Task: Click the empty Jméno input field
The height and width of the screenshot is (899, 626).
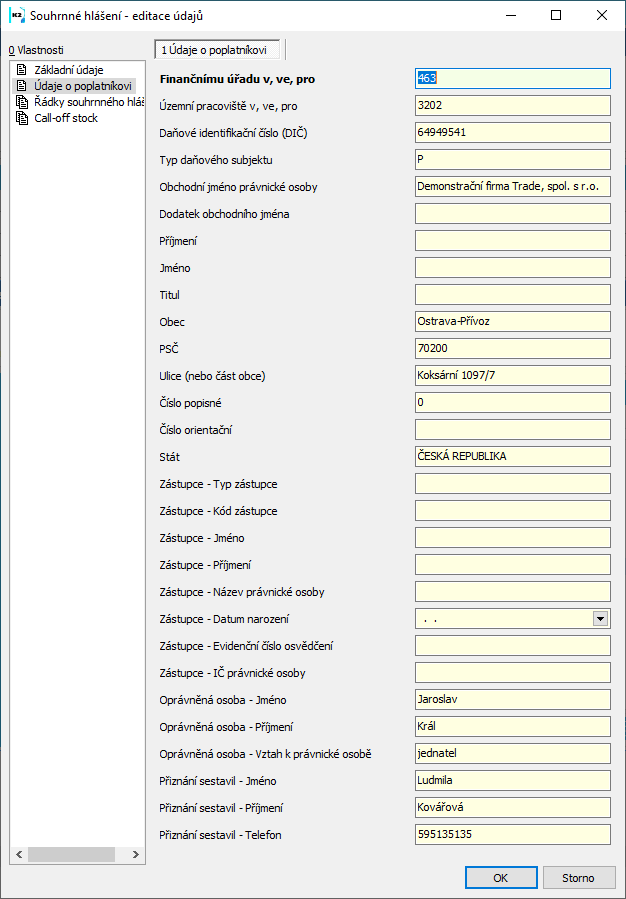Action: [x=512, y=268]
